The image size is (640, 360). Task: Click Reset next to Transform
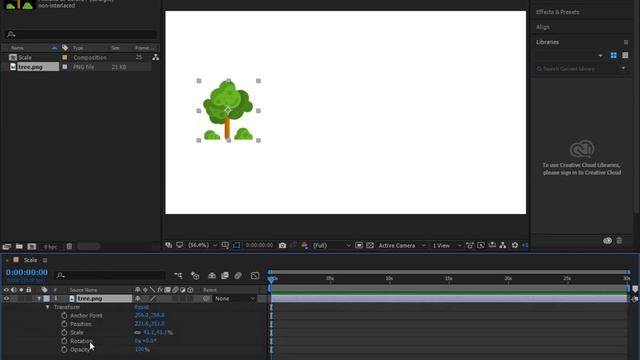point(142,307)
